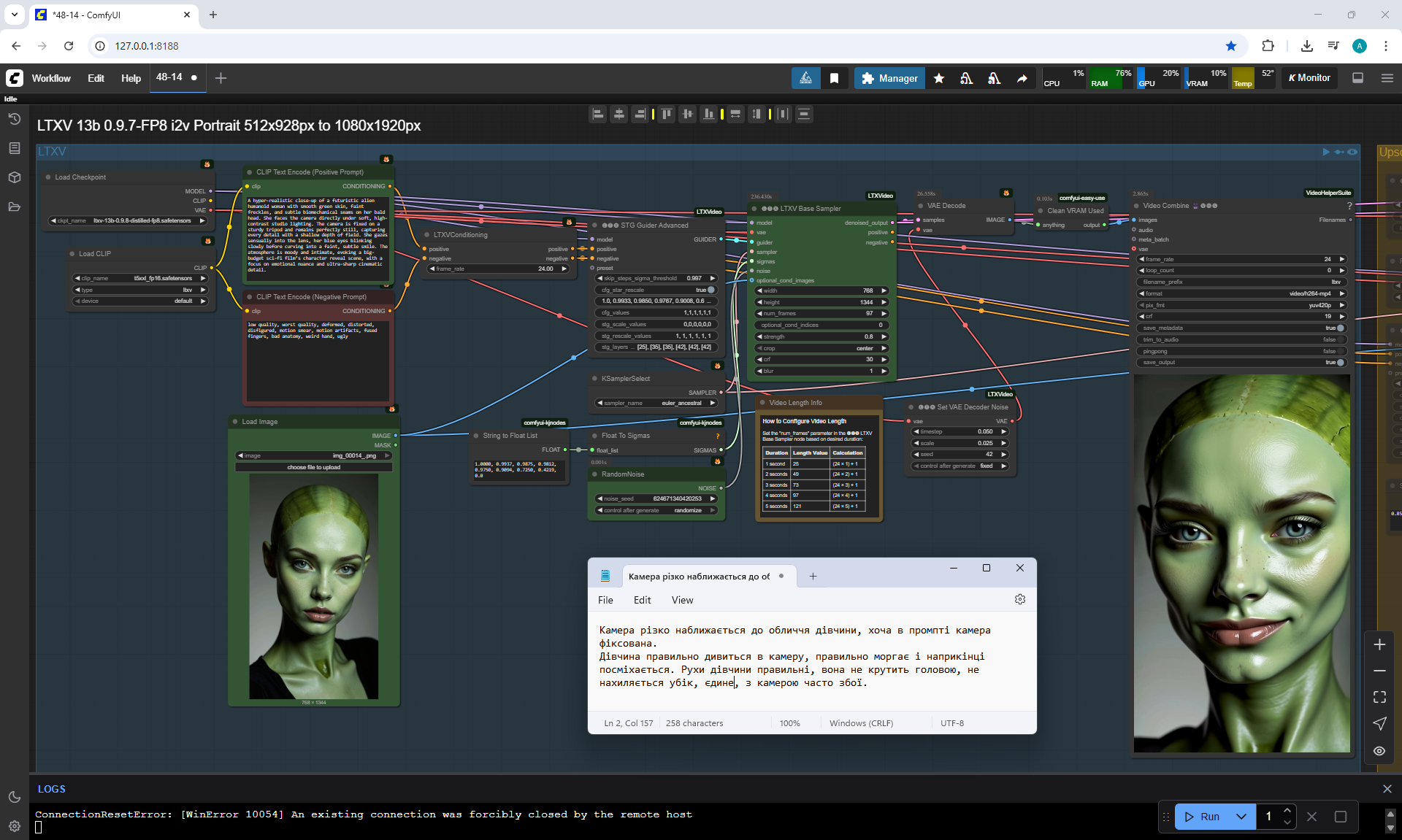Open the format video/h264-mp4 combo
The height and width of the screenshot is (840, 1402).
coord(1241,293)
